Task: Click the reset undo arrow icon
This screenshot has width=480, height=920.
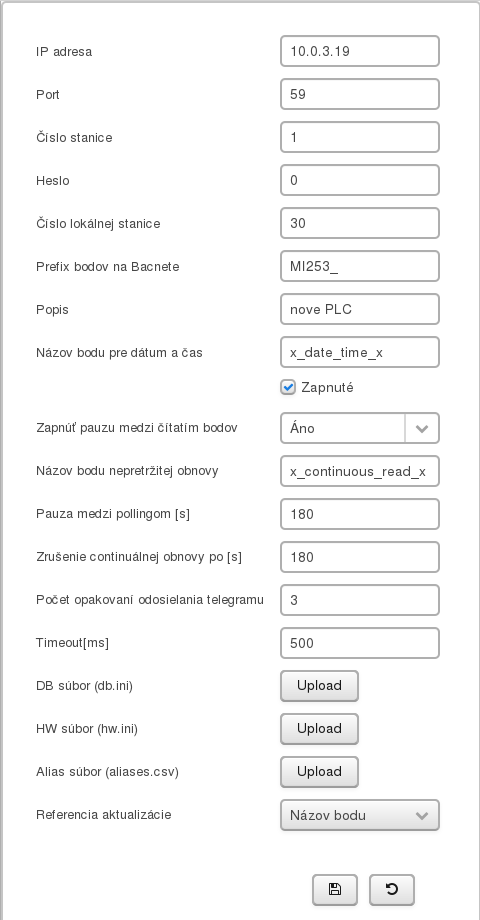Action: tap(391, 889)
